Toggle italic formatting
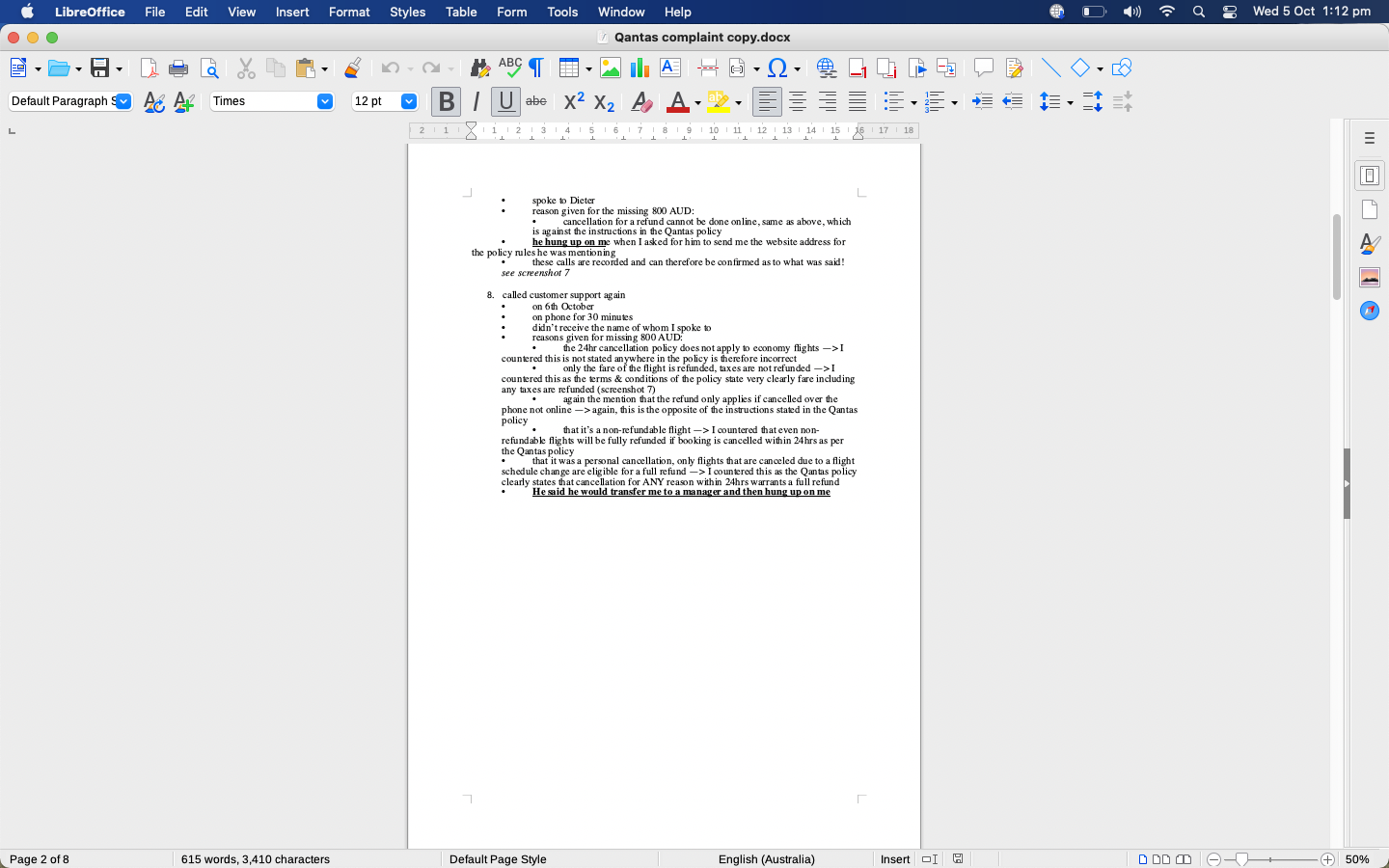 (475, 101)
